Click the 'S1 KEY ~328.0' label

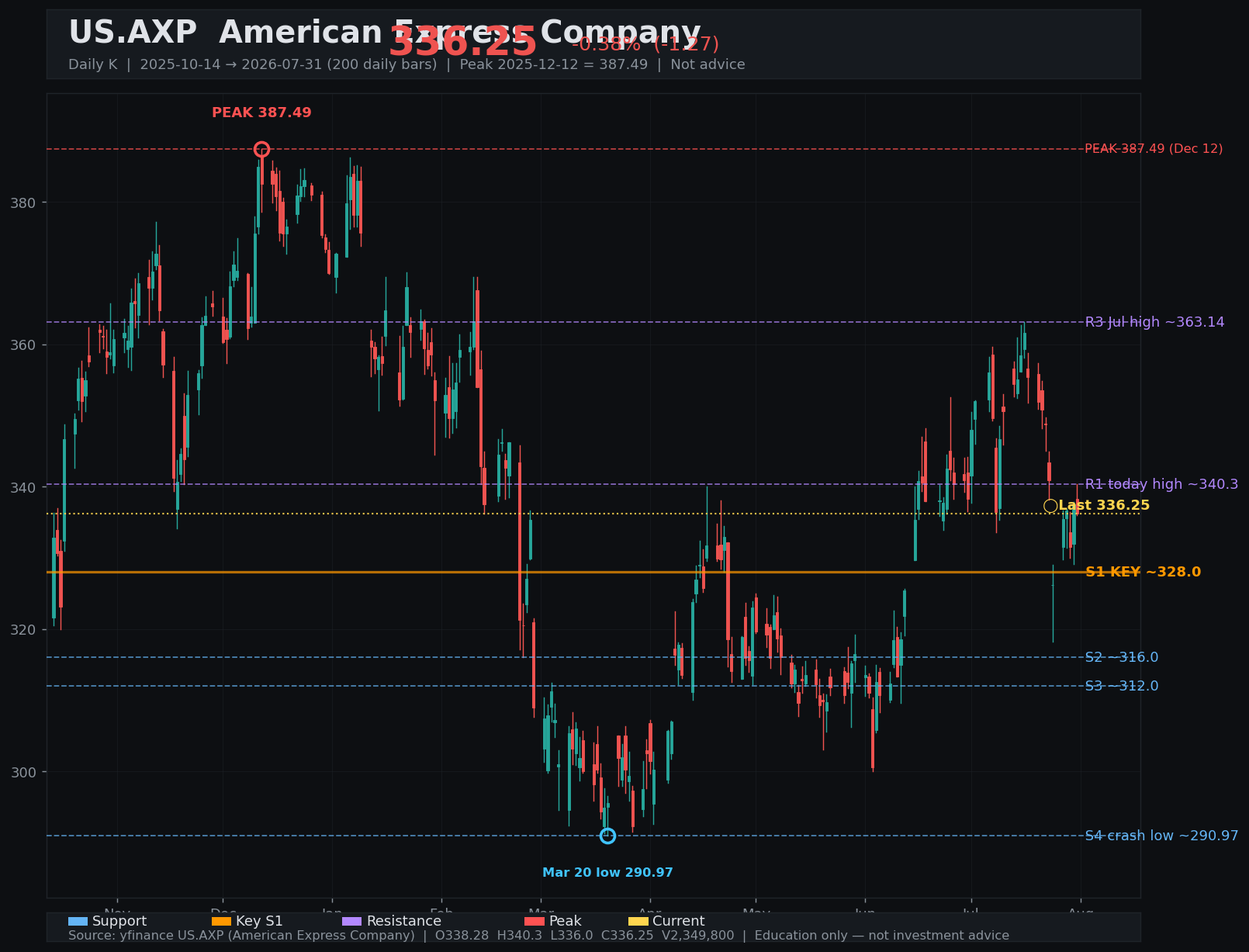[x=1143, y=573]
